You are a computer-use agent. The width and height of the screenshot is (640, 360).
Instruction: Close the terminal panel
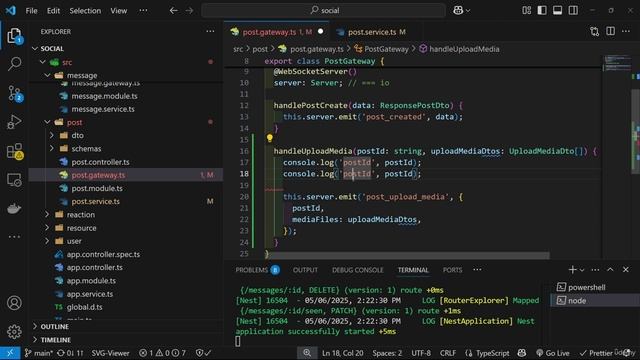pos(626,270)
